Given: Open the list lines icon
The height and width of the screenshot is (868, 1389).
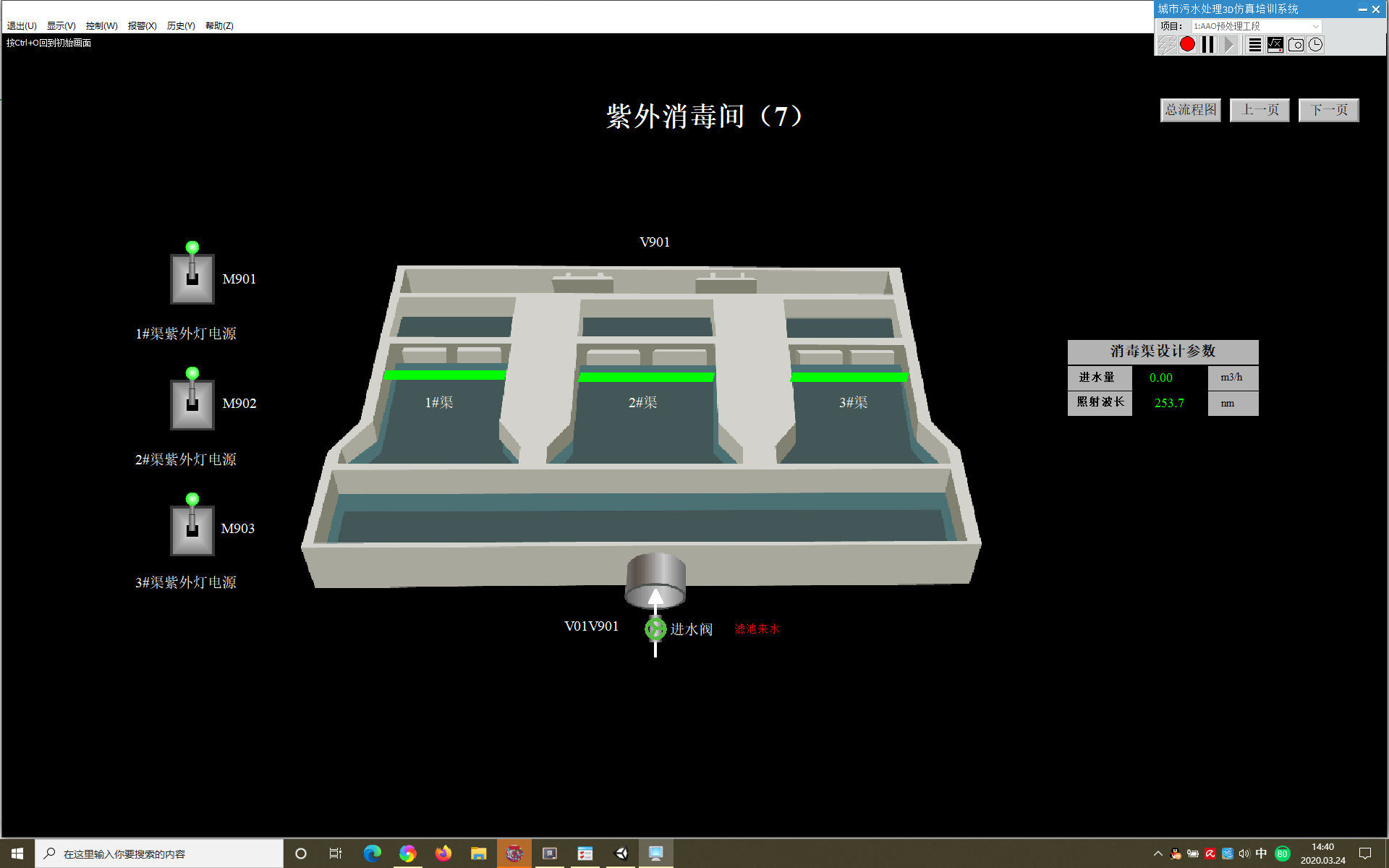Looking at the screenshot, I should (x=1255, y=45).
